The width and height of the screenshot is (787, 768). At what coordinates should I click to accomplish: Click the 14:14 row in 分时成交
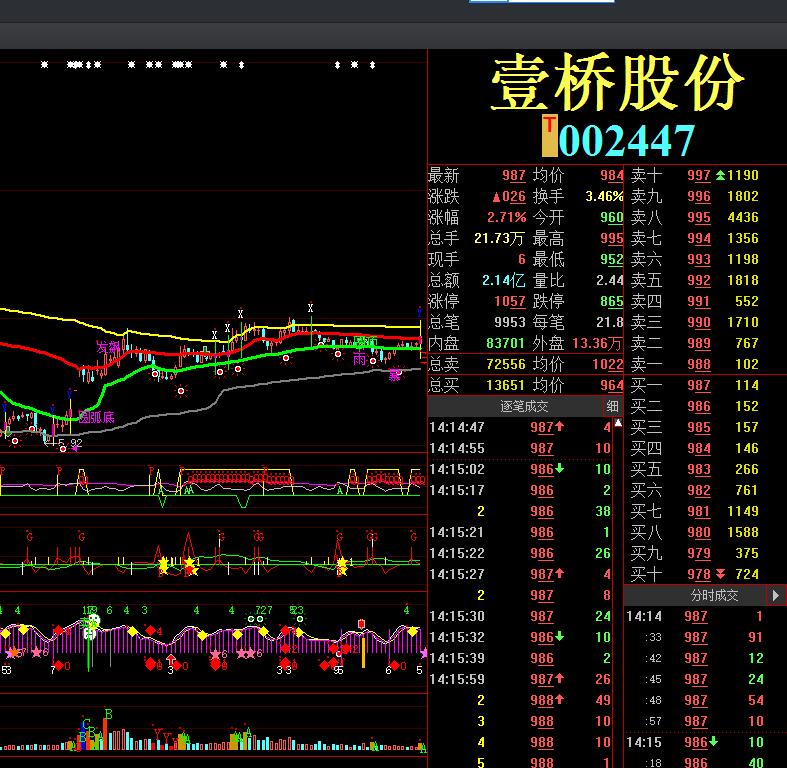click(x=695, y=616)
